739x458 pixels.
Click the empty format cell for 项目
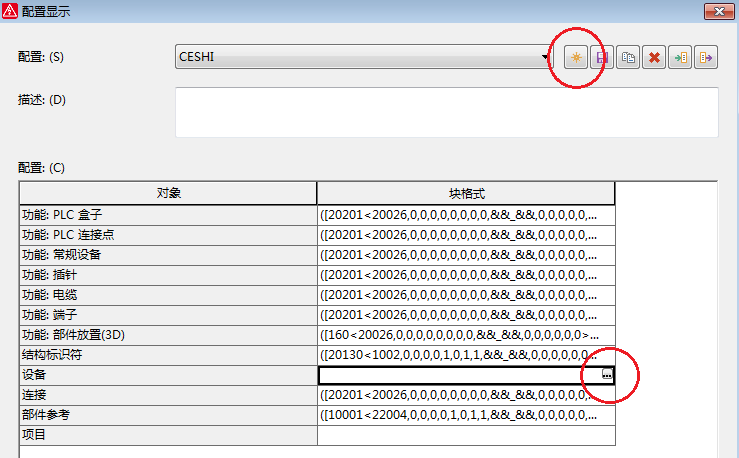point(466,435)
